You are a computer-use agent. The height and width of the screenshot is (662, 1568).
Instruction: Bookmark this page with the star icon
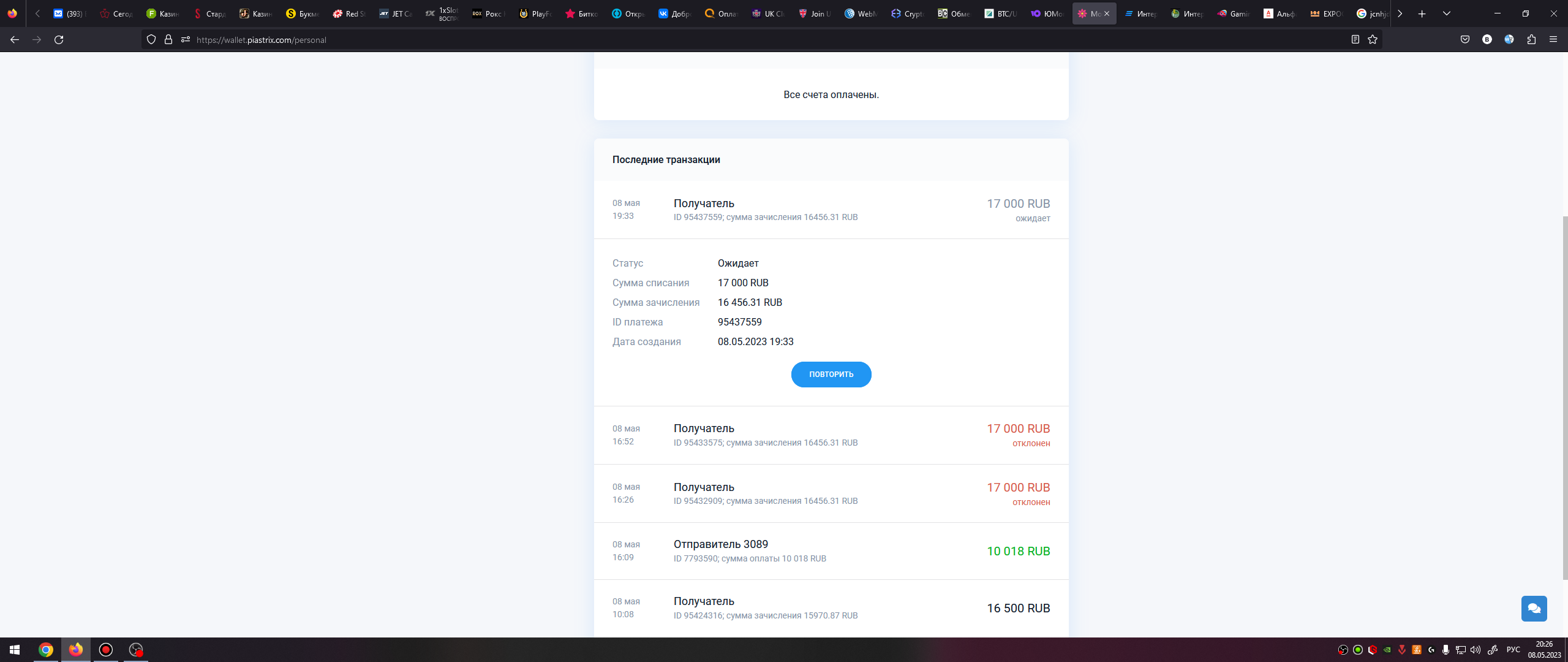[x=1373, y=40]
